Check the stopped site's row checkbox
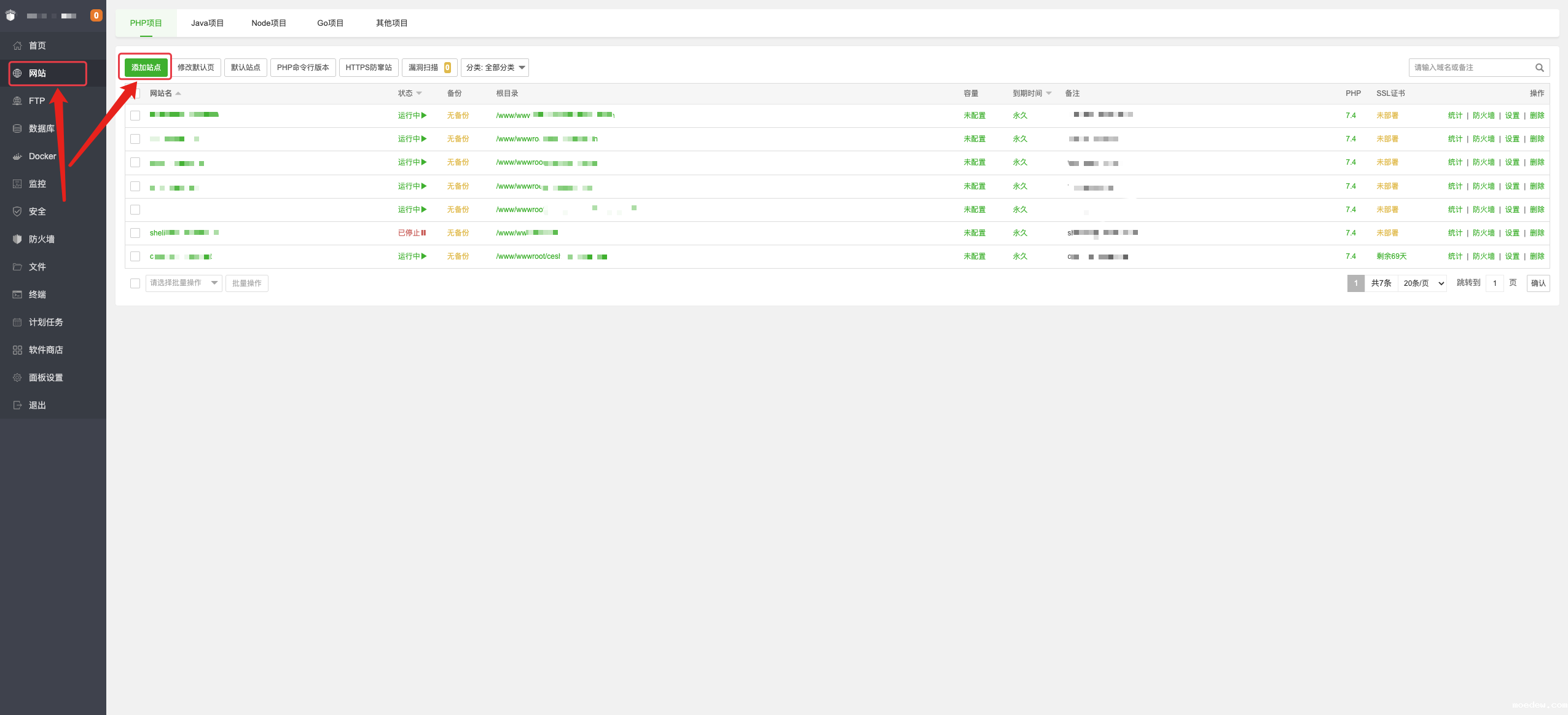The width and height of the screenshot is (1568, 715). (x=135, y=233)
